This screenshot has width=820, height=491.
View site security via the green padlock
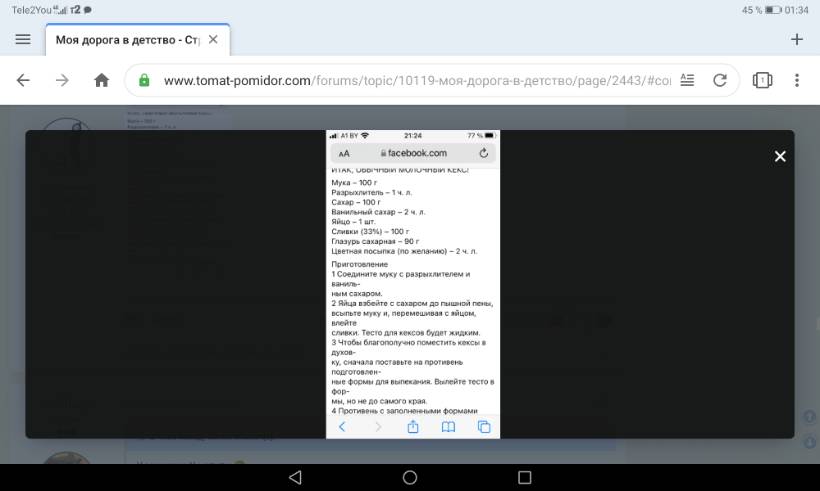(x=145, y=80)
